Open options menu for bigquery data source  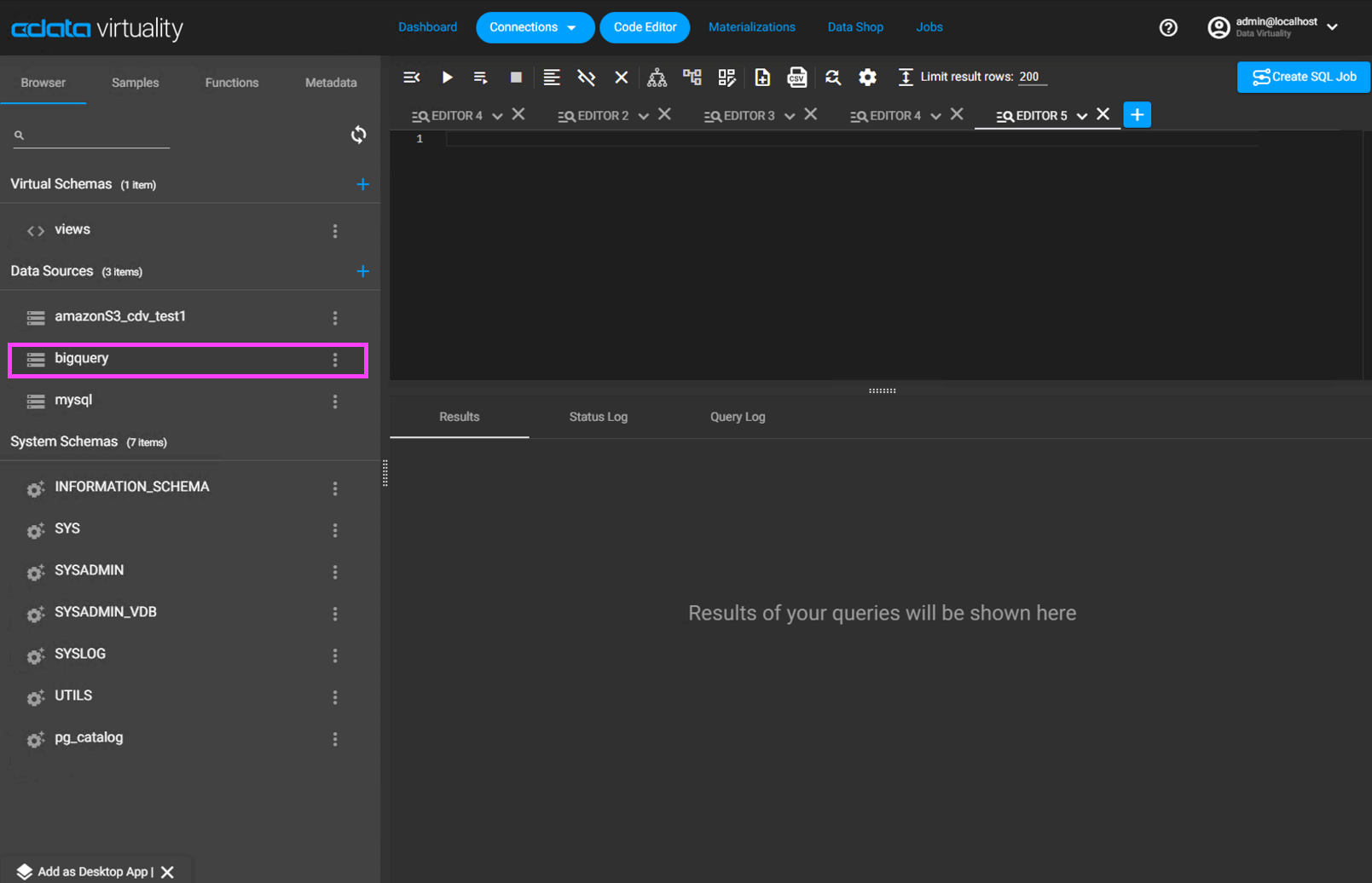pos(335,360)
